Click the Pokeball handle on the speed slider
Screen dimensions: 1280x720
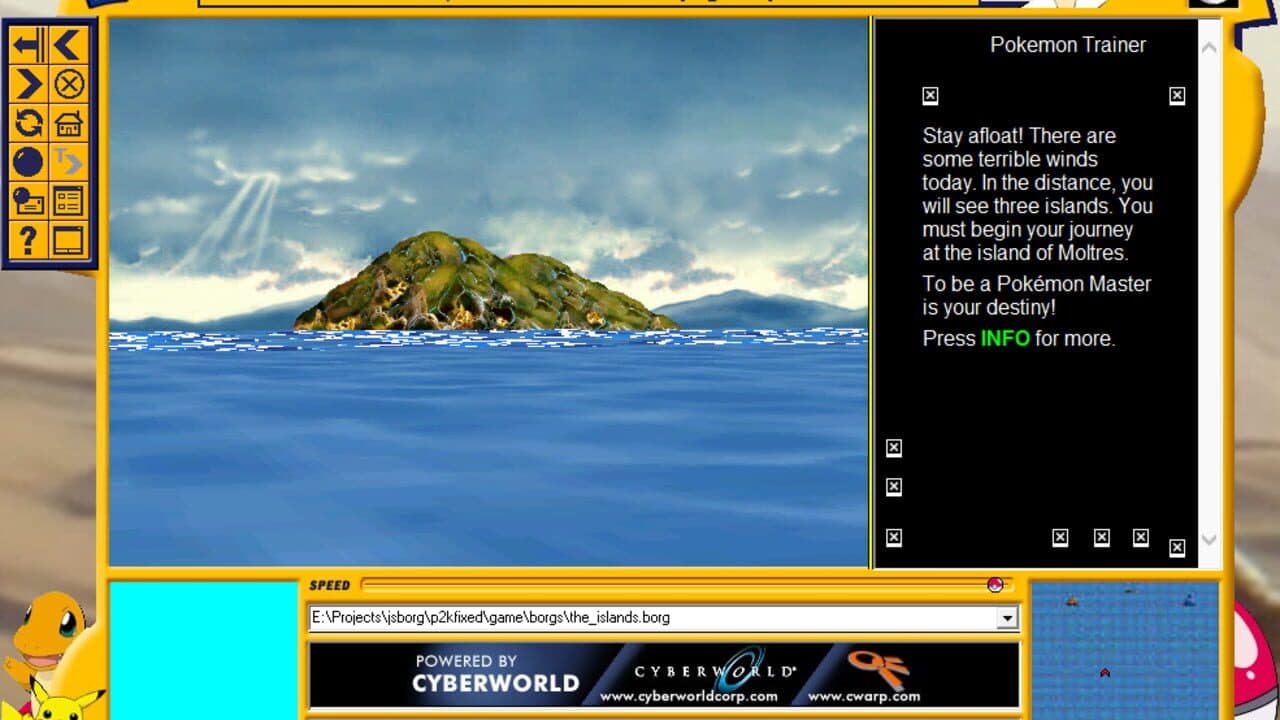(x=995, y=585)
